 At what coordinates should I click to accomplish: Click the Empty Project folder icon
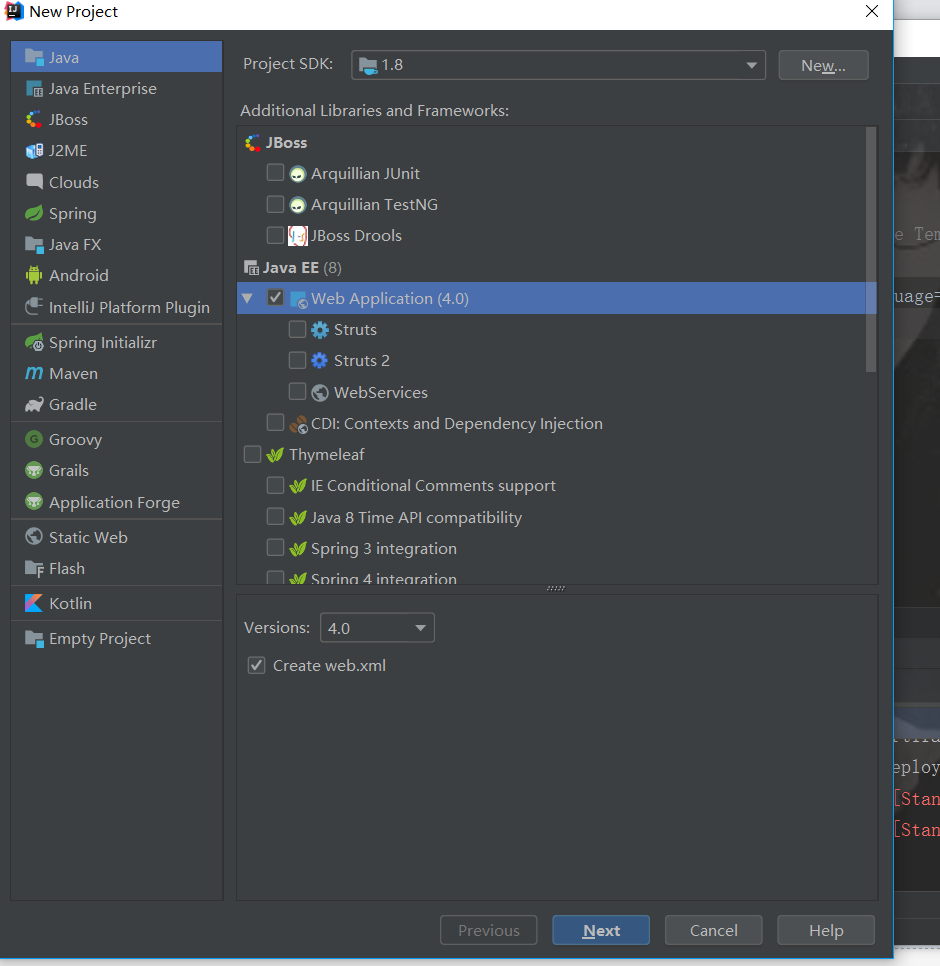pyautogui.click(x=34, y=638)
